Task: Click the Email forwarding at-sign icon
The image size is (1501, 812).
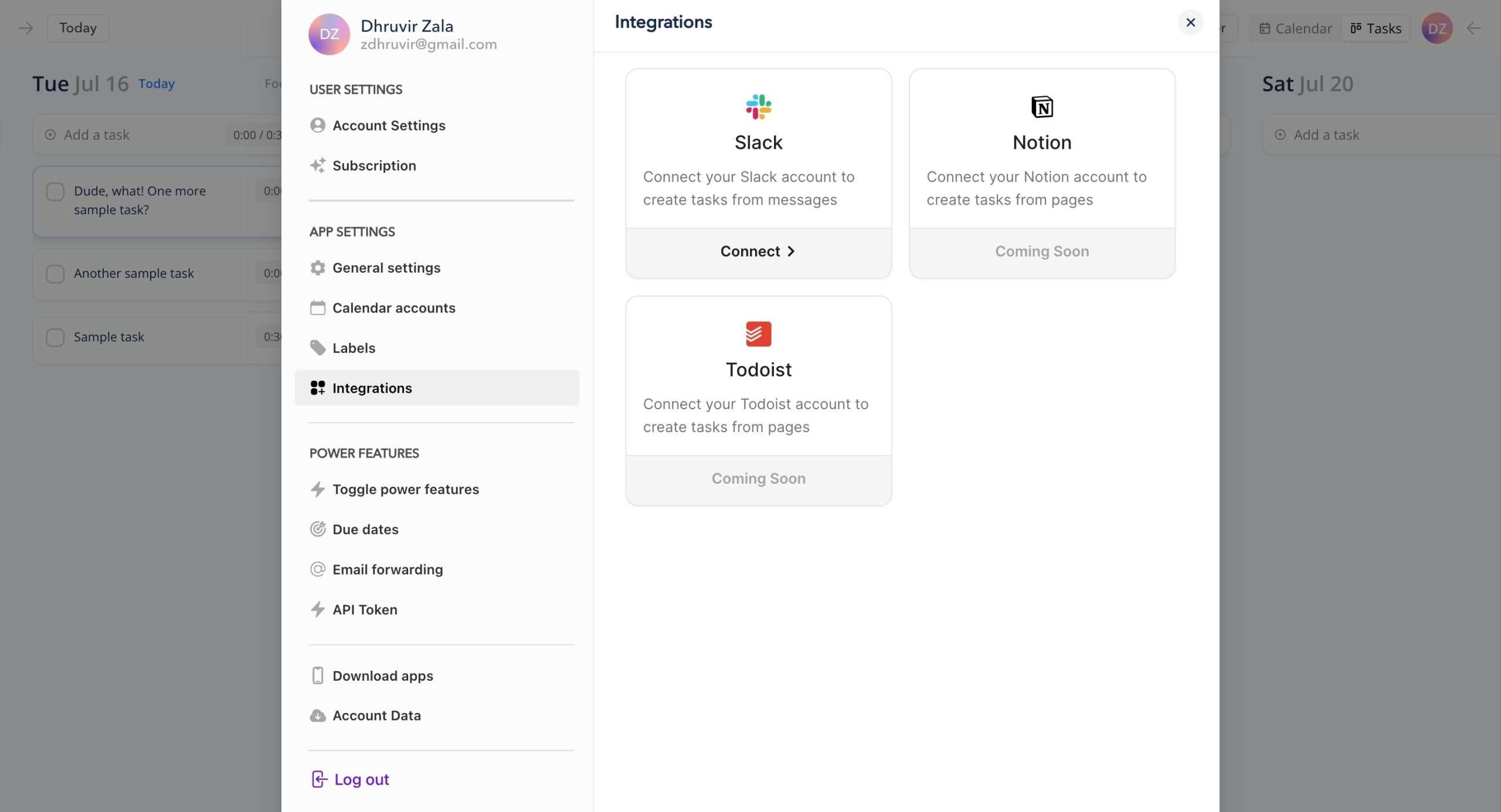Action: (x=318, y=569)
